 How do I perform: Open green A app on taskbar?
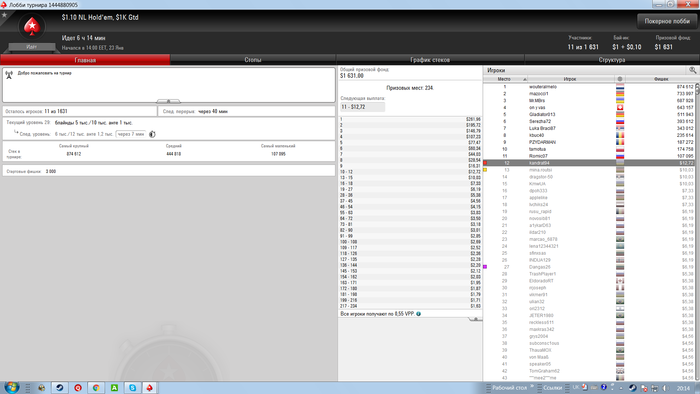click(x=114, y=388)
